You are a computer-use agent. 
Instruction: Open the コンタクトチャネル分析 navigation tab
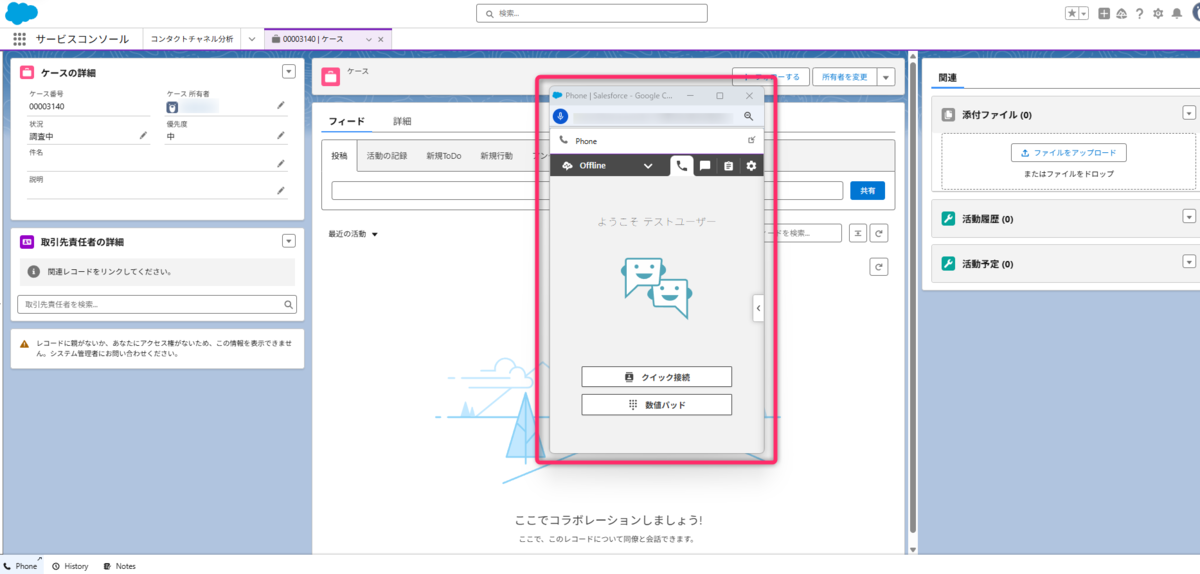click(192, 39)
